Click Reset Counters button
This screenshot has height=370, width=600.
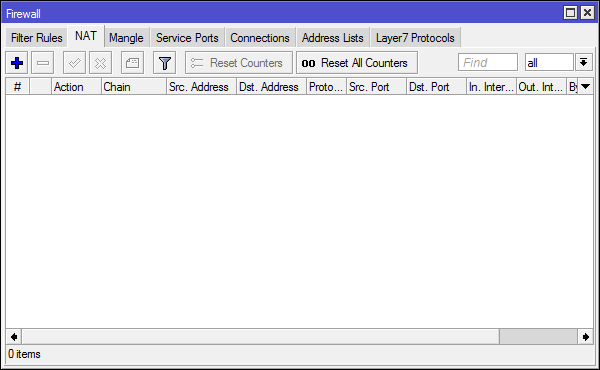pos(239,63)
